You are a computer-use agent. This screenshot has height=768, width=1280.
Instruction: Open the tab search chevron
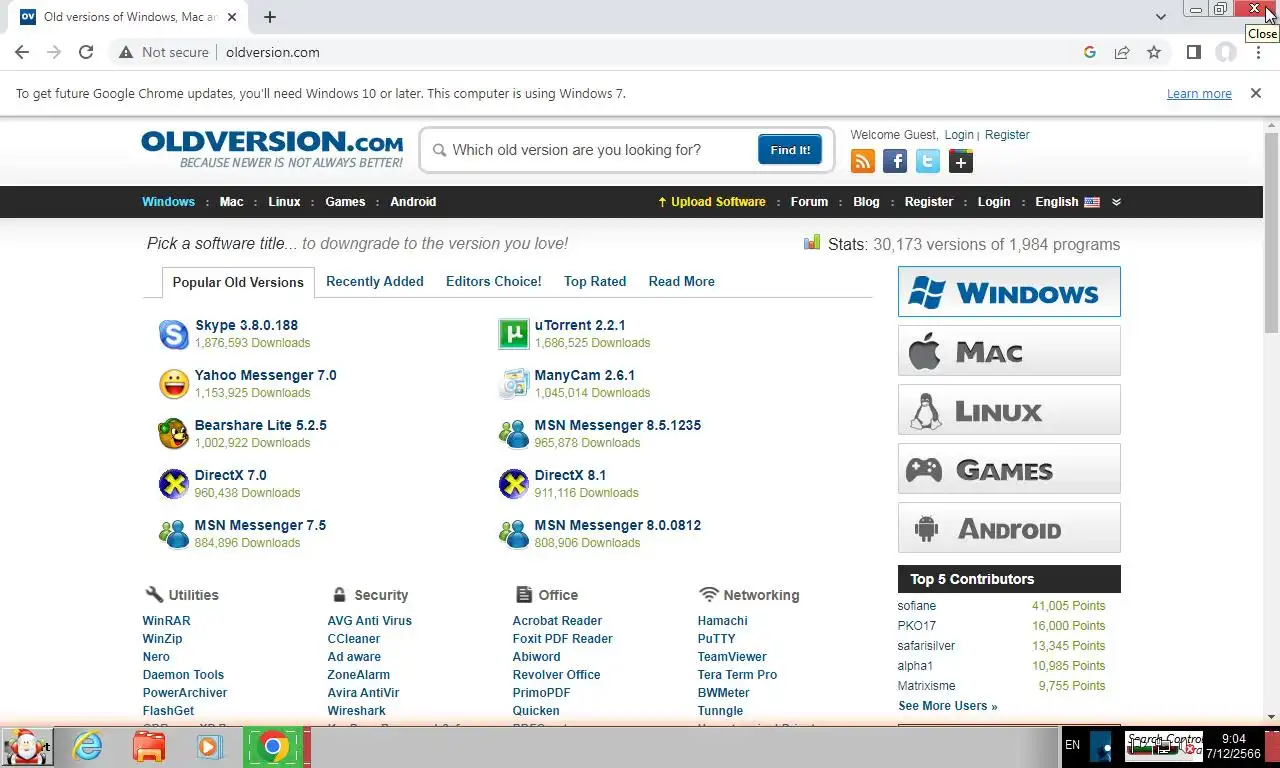1160,17
